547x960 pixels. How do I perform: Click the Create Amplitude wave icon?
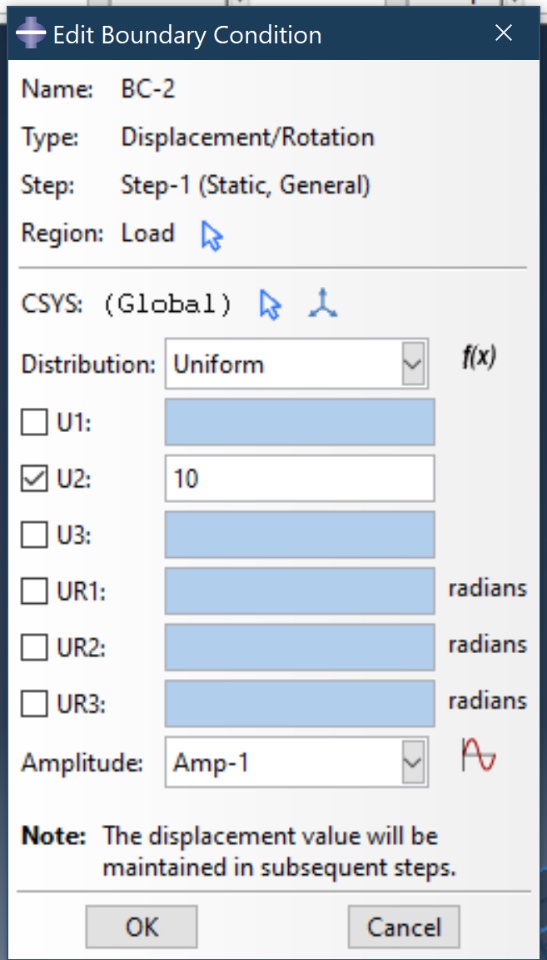click(478, 755)
